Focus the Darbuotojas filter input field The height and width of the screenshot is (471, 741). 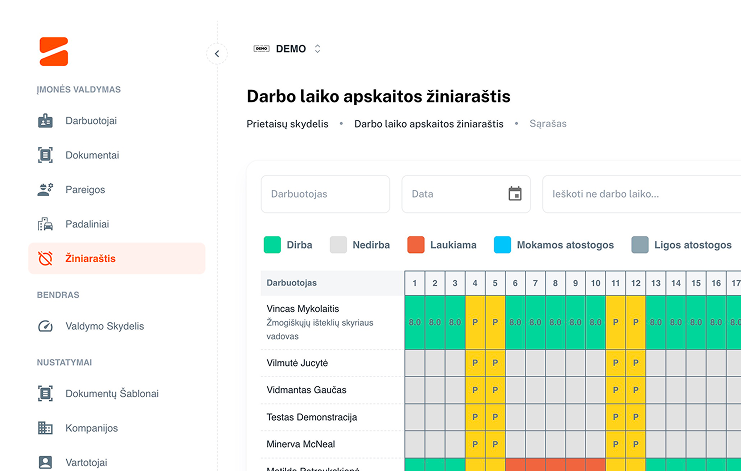coord(325,194)
